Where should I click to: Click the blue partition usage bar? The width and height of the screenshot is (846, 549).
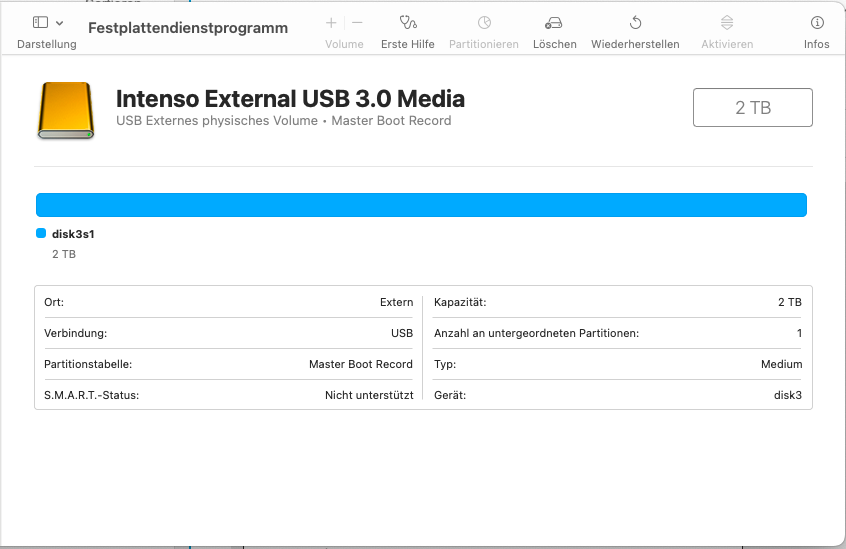coord(421,205)
